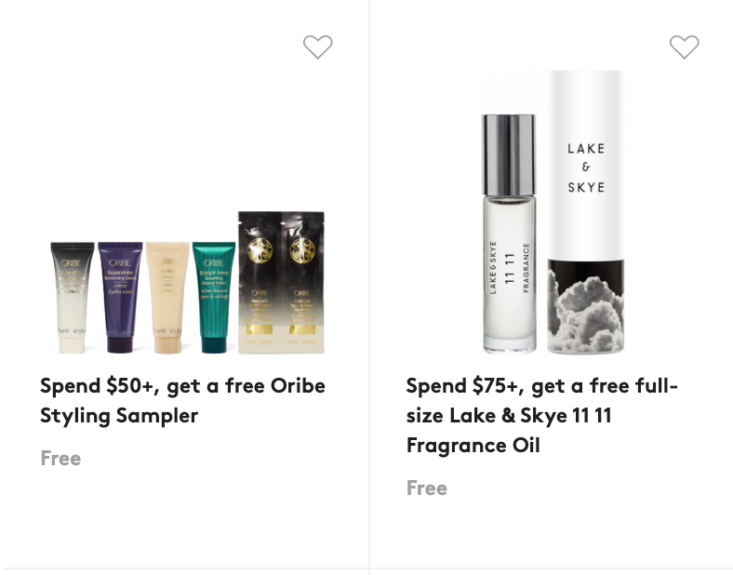Select the purple Oribe Supershine tube
733x575 pixels.
pos(120,297)
